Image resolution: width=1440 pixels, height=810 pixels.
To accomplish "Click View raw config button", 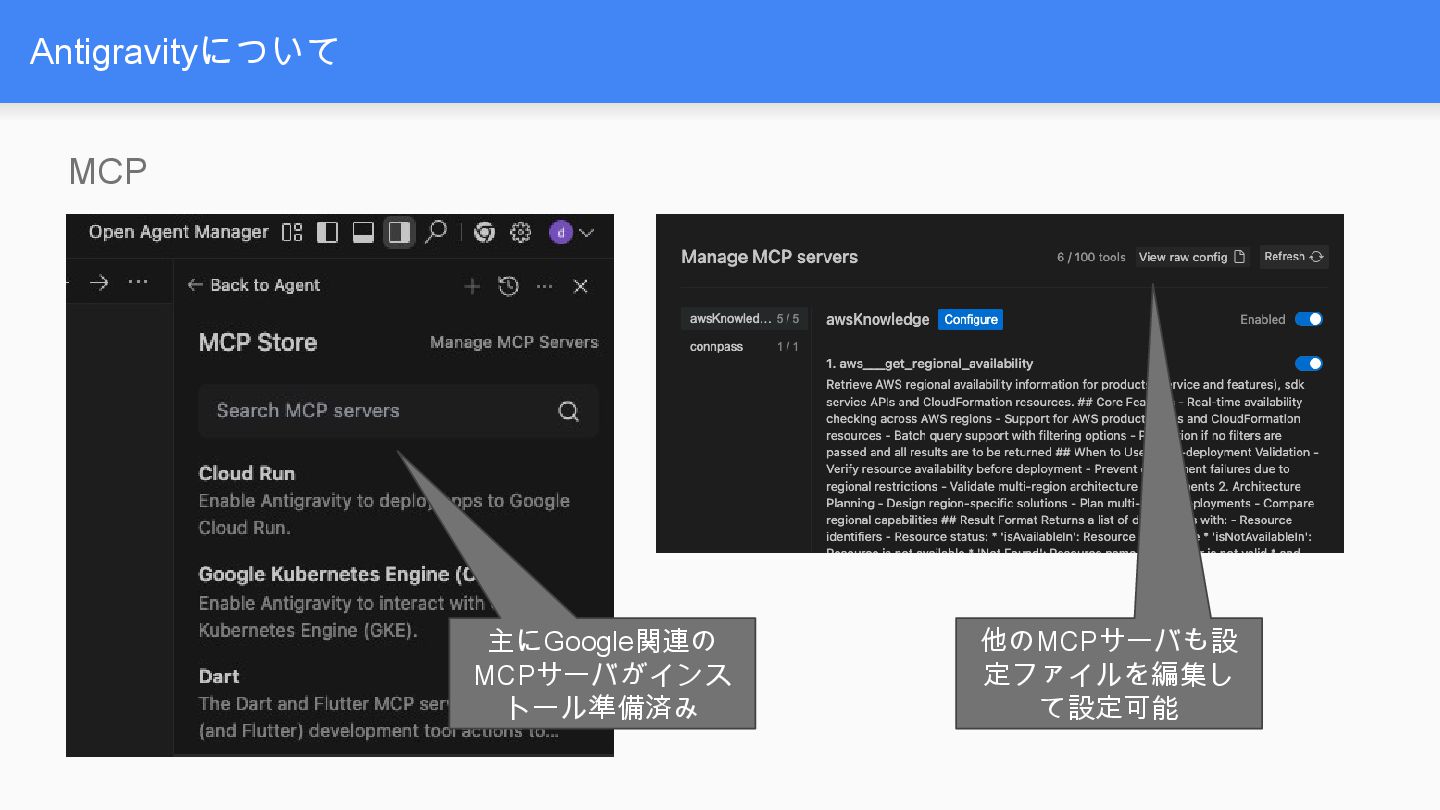I will coord(1192,257).
